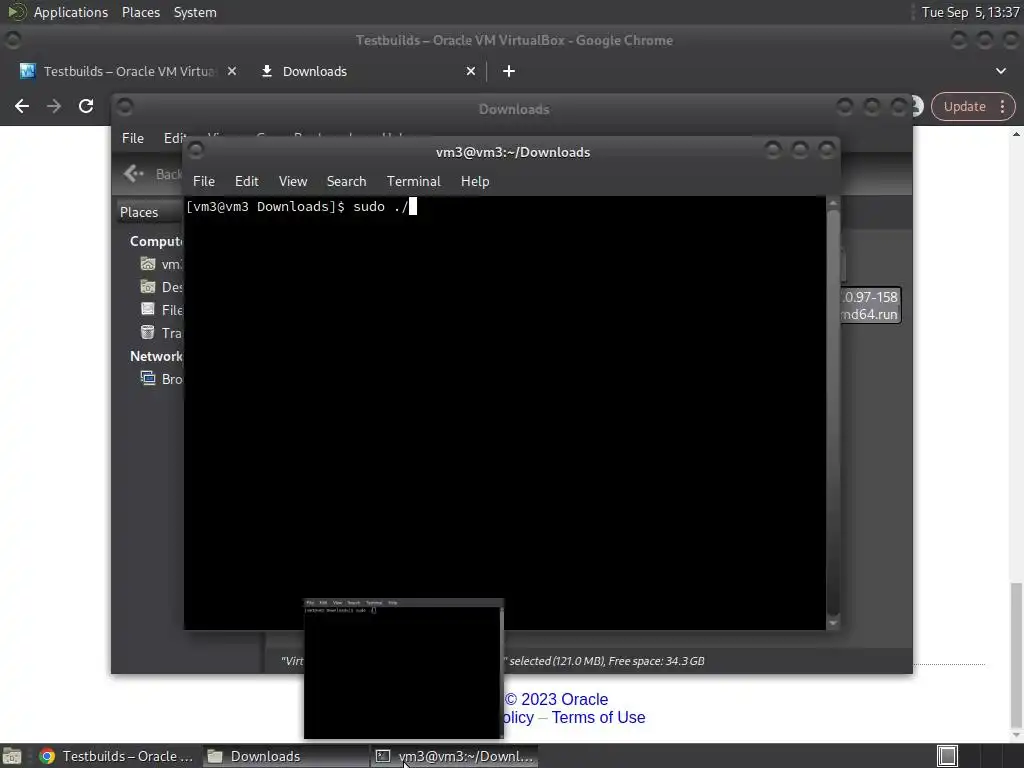Image resolution: width=1024 pixels, height=768 pixels.
Task: Click the clock showing Tue Sep 5
Action: click(970, 12)
